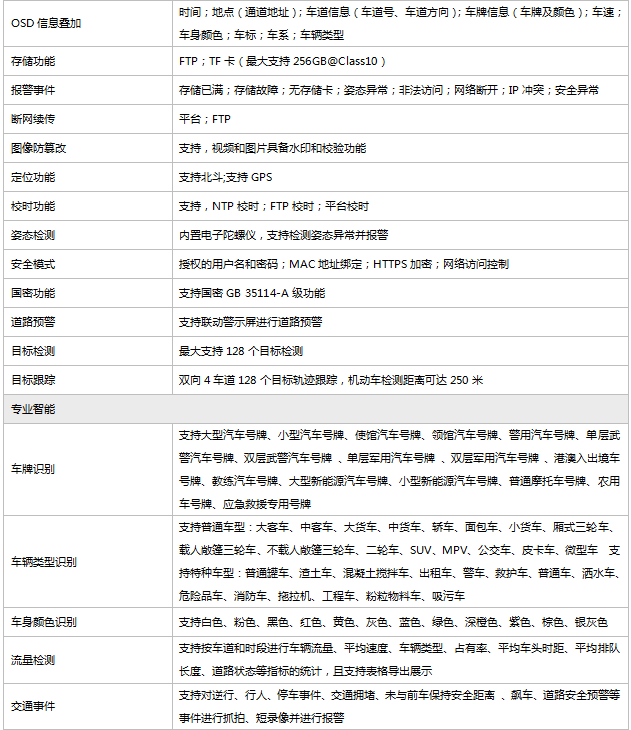
Task: Click the 内置电子陀螺仪 description text
Action: click(283, 235)
